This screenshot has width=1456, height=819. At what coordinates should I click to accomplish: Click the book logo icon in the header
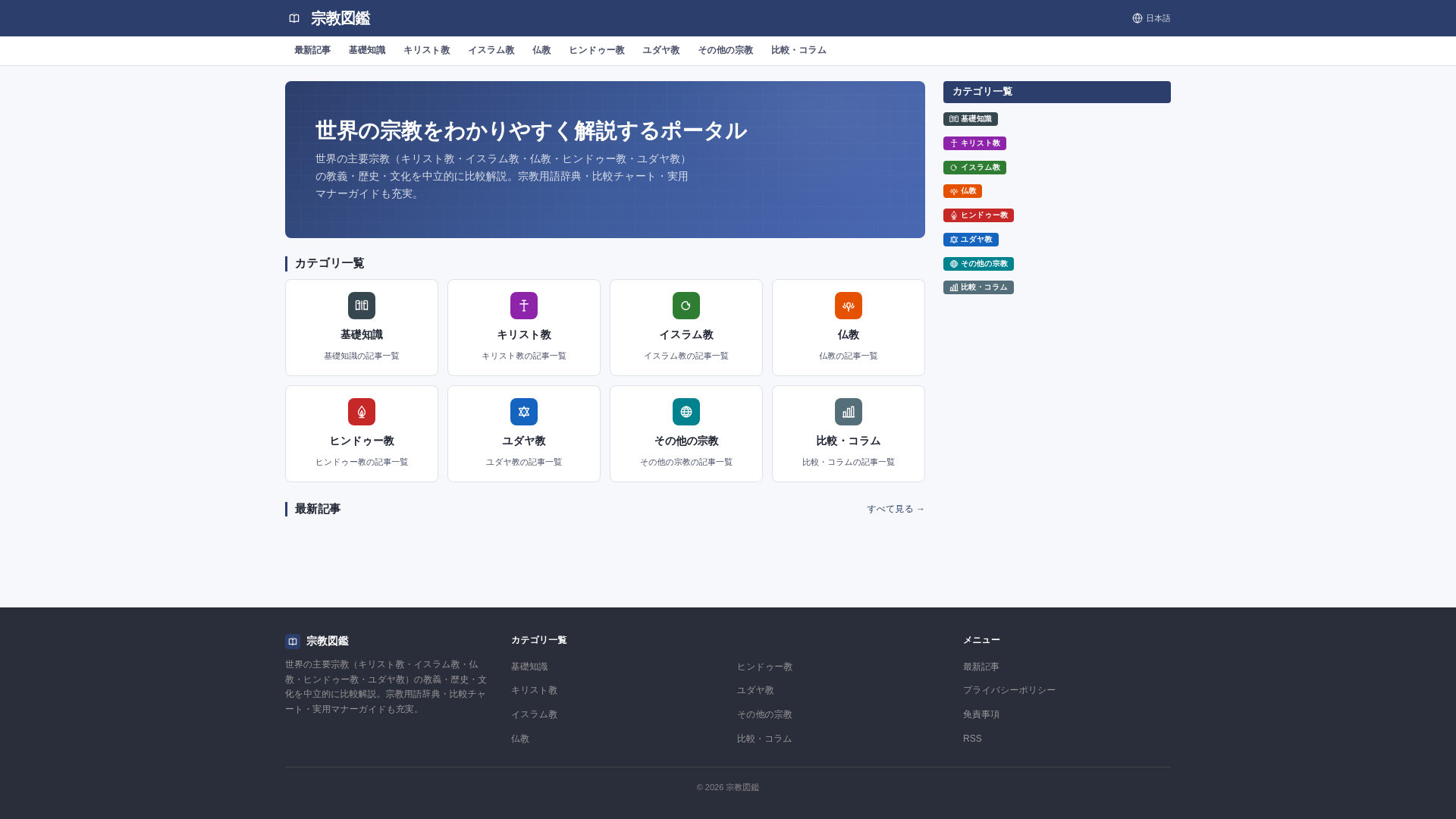294,18
